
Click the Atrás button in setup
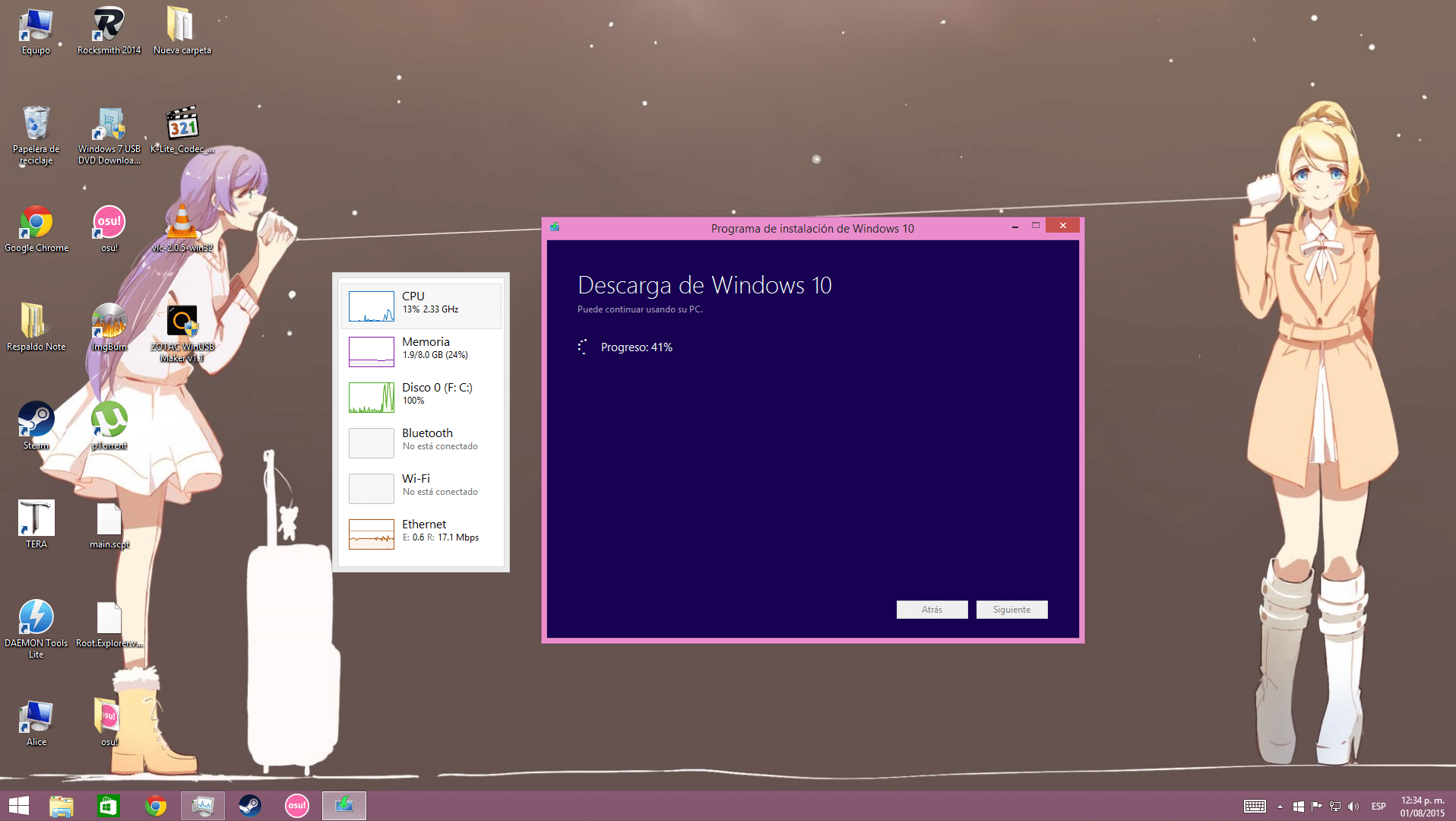click(x=932, y=610)
